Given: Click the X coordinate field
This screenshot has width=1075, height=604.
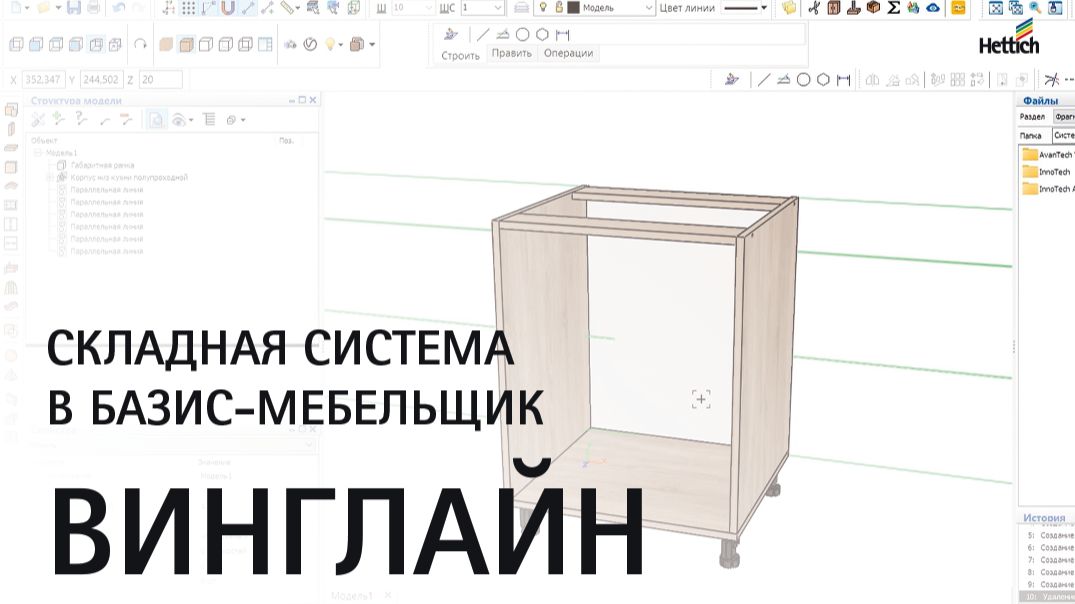Looking at the screenshot, I should click(43, 80).
